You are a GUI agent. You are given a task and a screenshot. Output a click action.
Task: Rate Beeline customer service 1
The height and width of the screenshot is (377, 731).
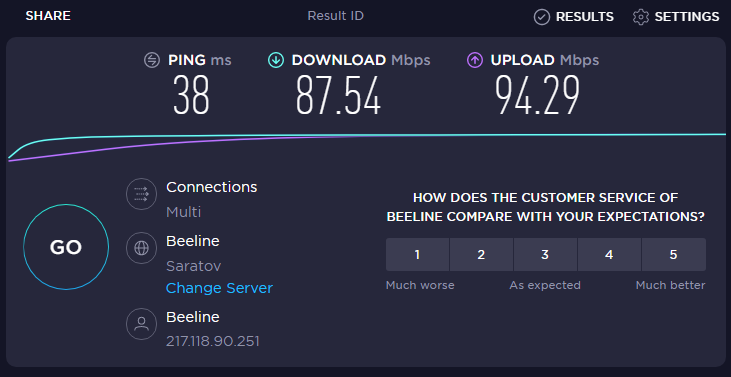pyautogui.click(x=417, y=254)
